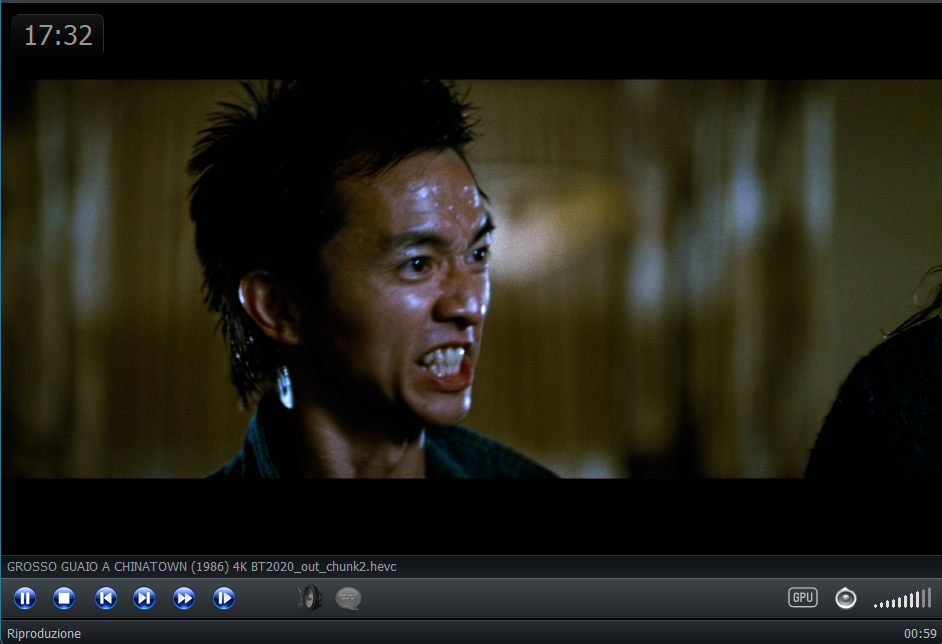
Task: Increase speed with the fast-forward button
Action: (184, 598)
